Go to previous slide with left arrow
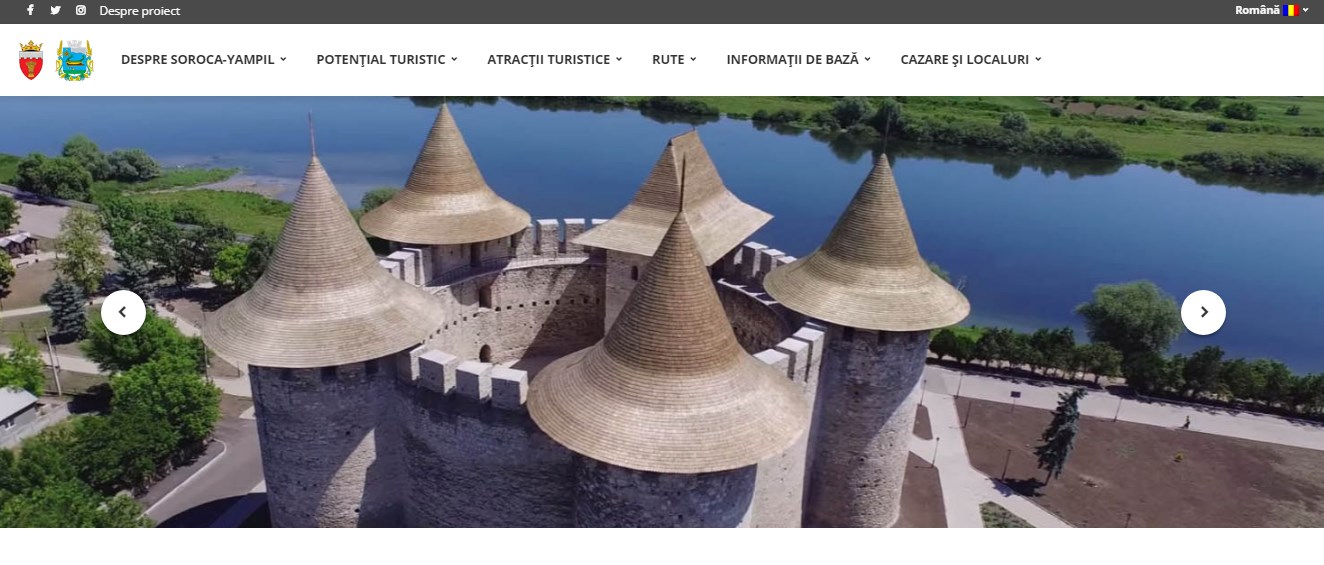Viewport: 1324px width, 565px height. (x=123, y=312)
